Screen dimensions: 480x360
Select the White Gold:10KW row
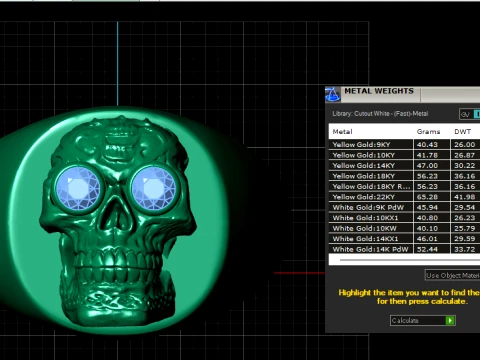pyautogui.click(x=404, y=228)
